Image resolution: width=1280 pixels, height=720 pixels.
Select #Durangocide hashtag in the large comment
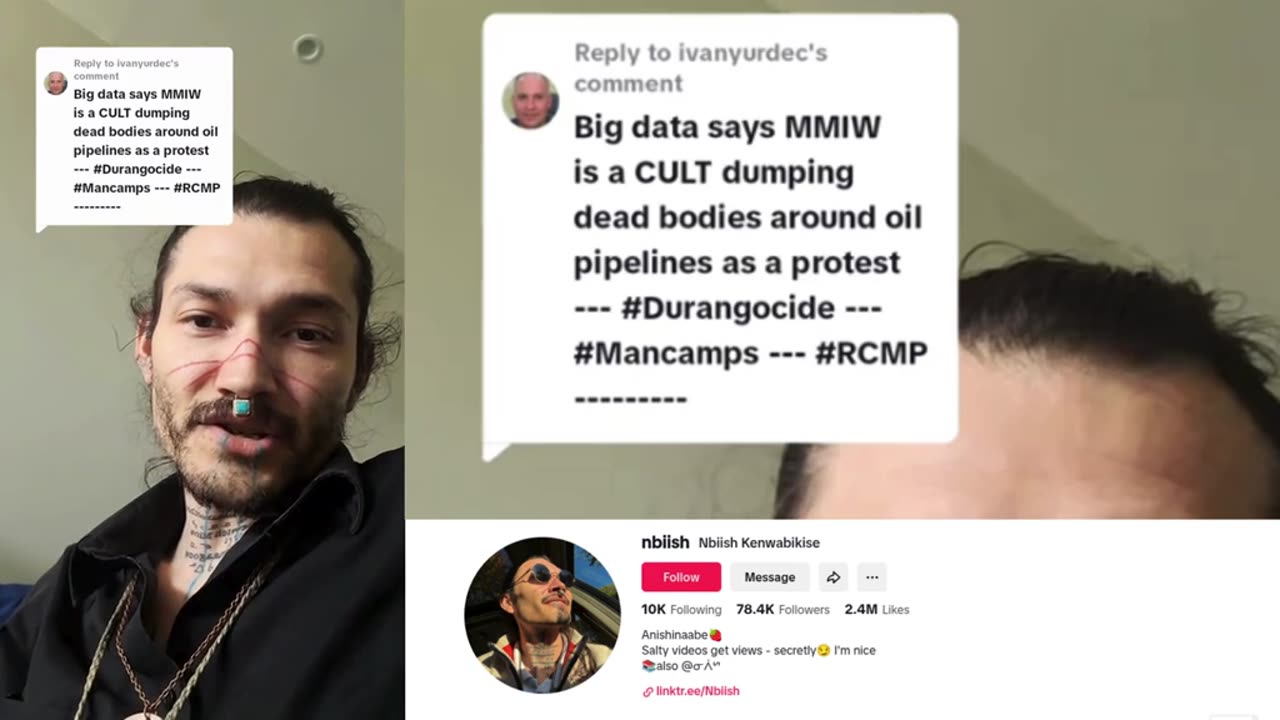click(x=728, y=307)
